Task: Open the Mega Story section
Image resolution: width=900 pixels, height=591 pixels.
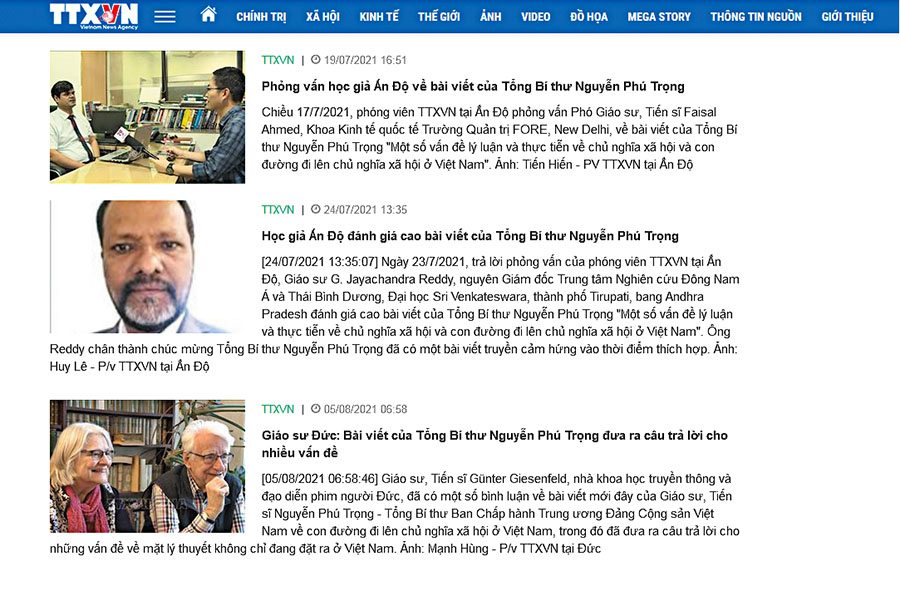Action: (x=659, y=17)
